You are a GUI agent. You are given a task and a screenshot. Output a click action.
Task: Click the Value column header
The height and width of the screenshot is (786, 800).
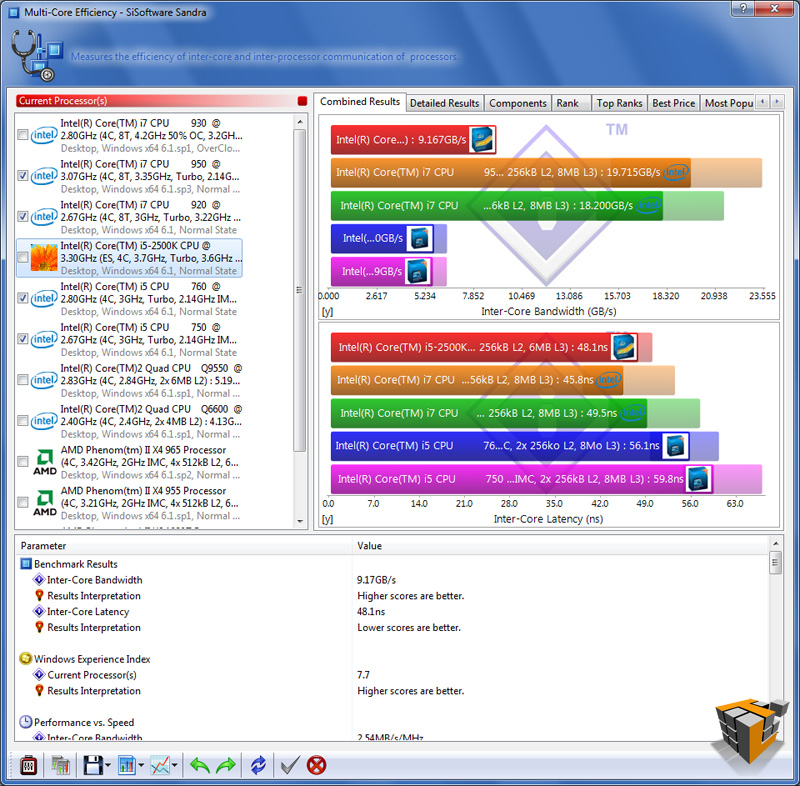coord(560,545)
